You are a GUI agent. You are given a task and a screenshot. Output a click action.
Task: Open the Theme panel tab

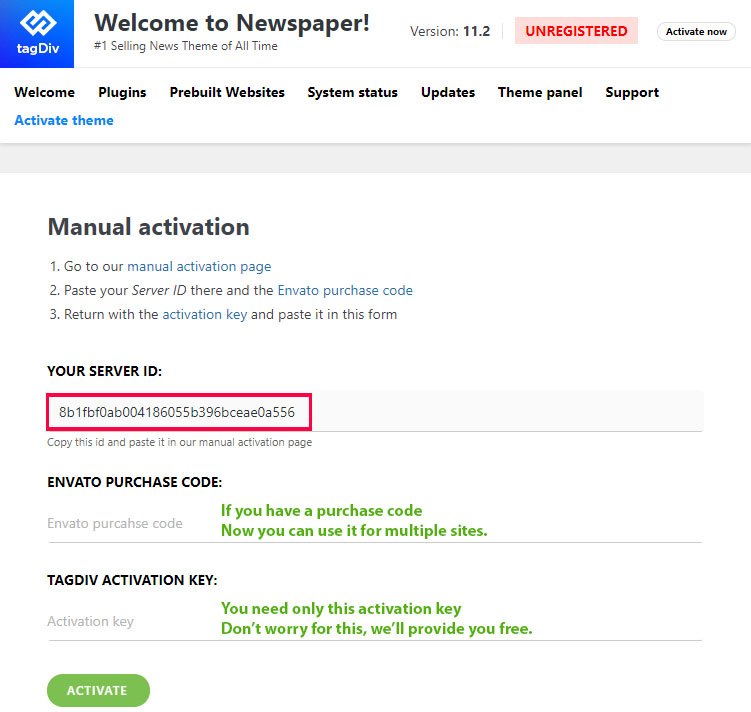[540, 92]
